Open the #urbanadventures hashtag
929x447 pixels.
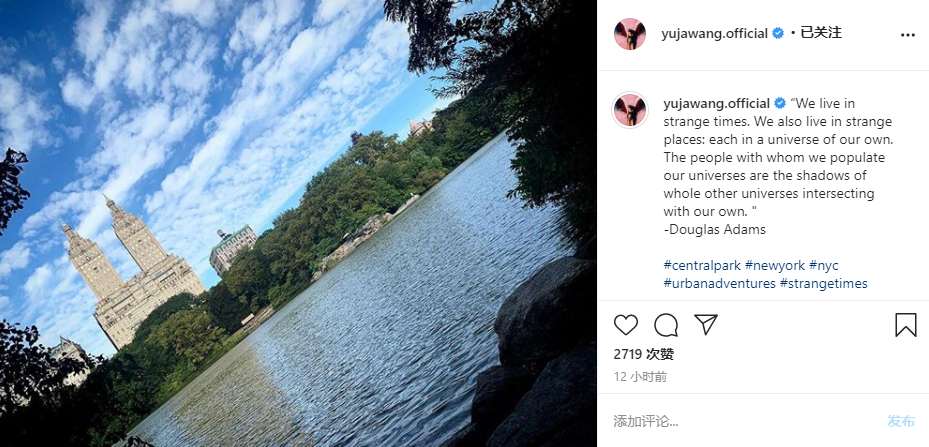point(719,283)
